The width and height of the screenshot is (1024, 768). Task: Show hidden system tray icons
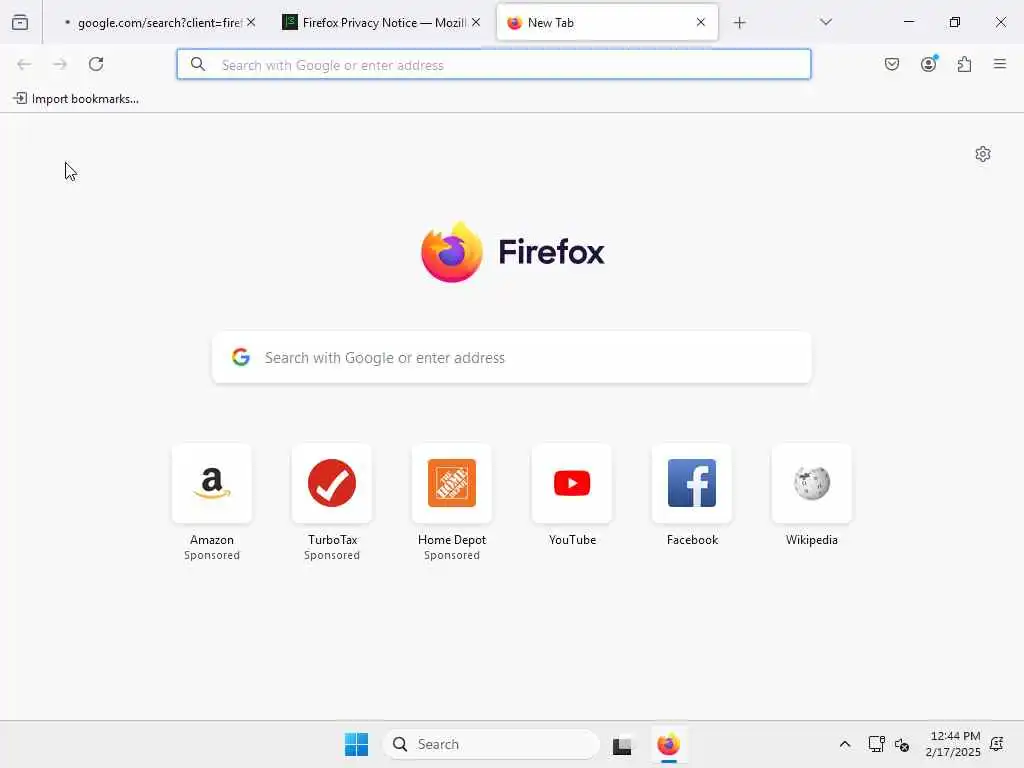click(x=844, y=744)
